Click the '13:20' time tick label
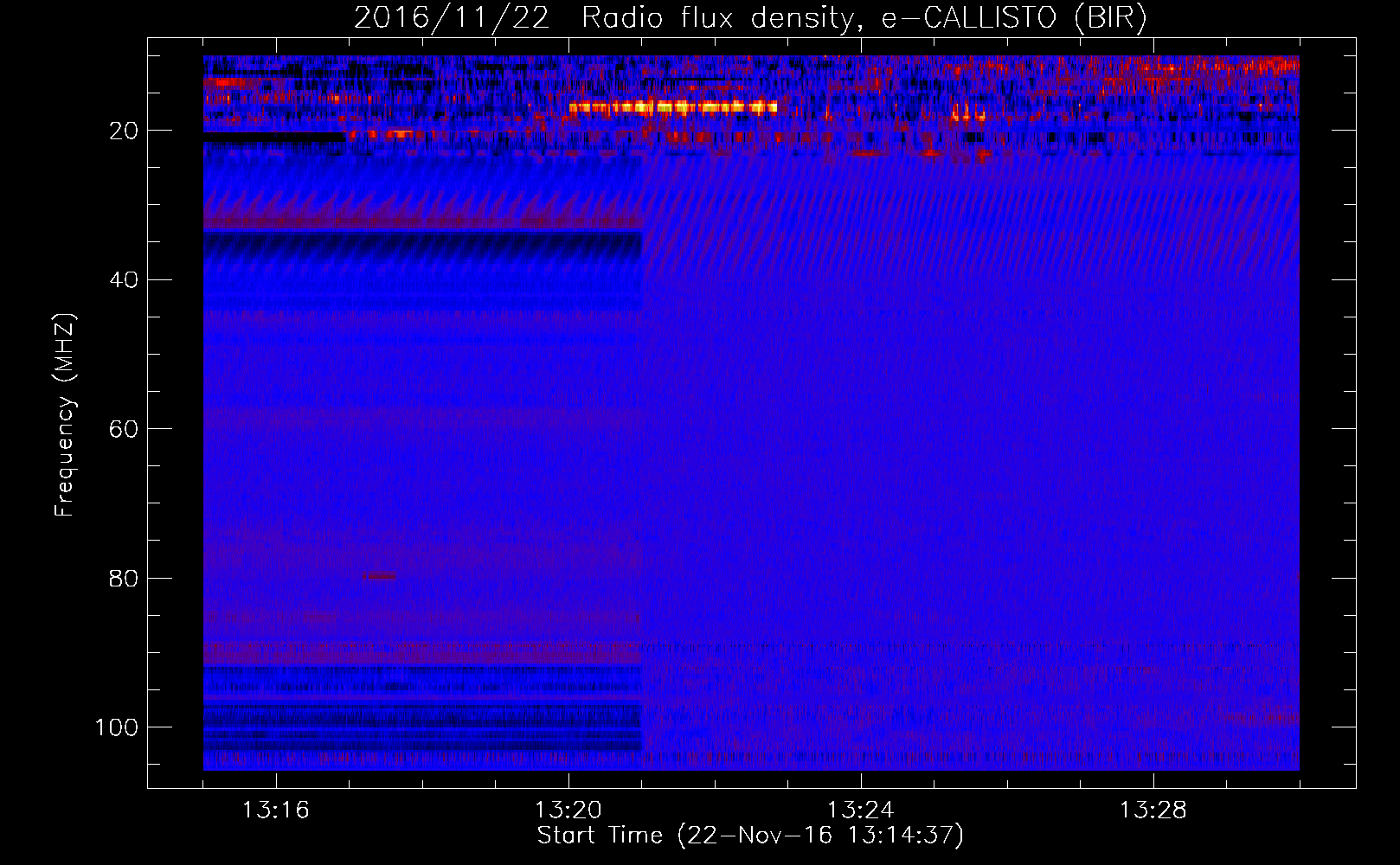Image resolution: width=1400 pixels, height=865 pixels. coord(568,810)
